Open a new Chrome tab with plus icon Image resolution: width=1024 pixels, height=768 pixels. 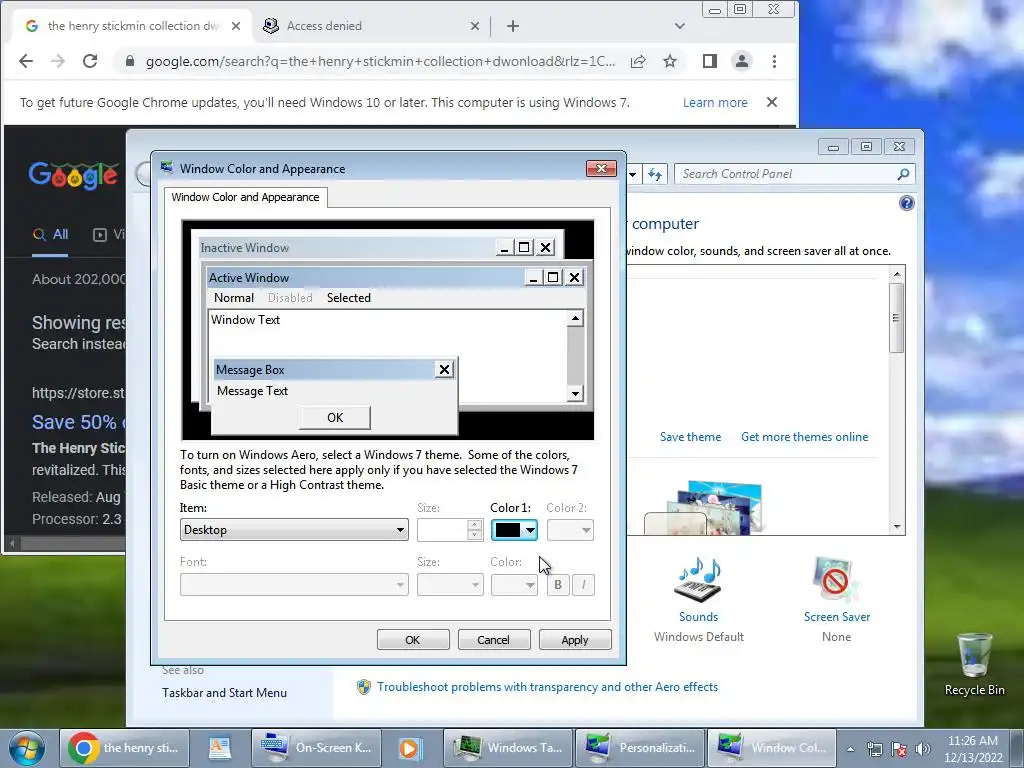coord(513,26)
